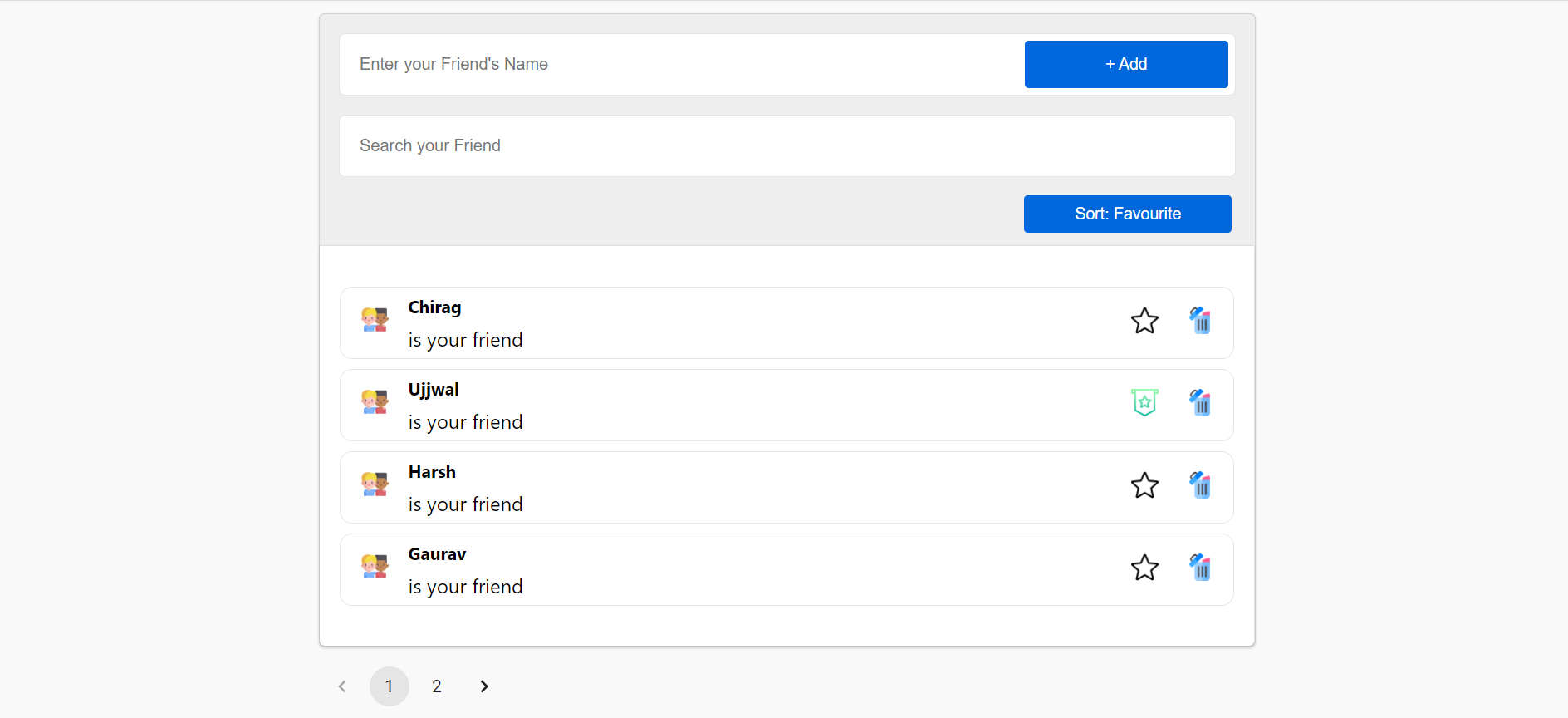Focus the Enter your Friend's Name field
The width and height of the screenshot is (1568, 718).
click(682, 64)
